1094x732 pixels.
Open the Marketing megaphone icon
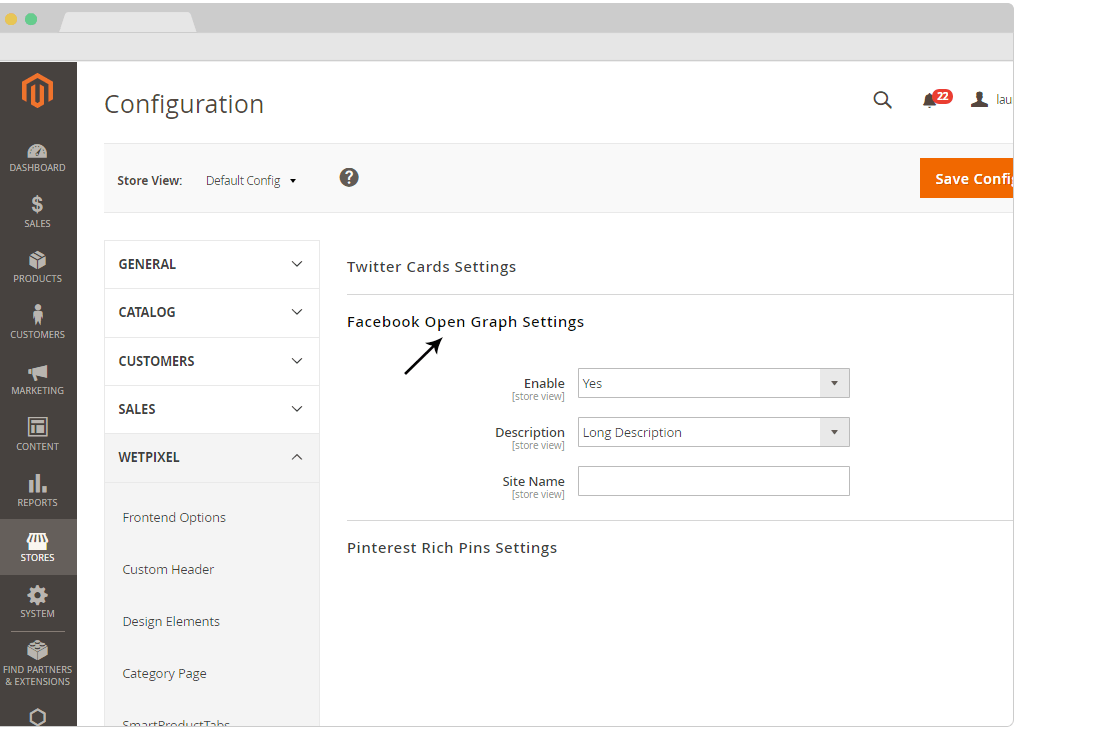[37, 372]
